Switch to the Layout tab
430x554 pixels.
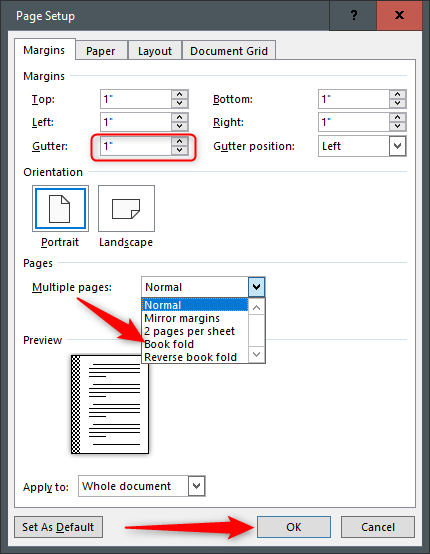tap(155, 51)
